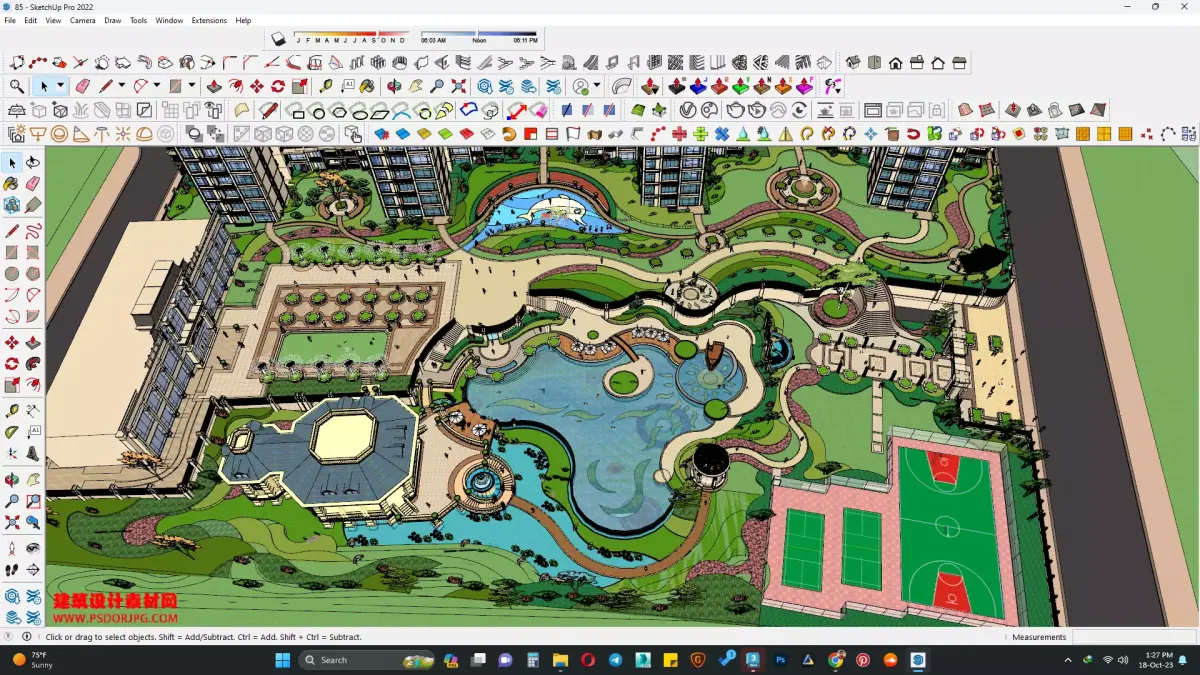Viewport: 1200px width, 675px height.
Task: Toggle shadows display on or off
Action: 278,39
